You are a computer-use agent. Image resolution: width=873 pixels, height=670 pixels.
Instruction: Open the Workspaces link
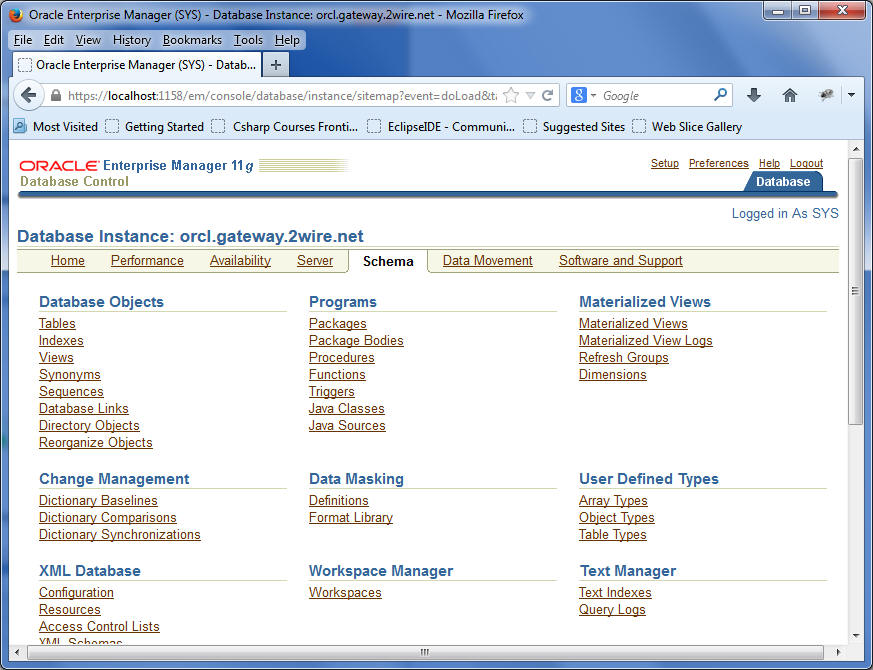click(345, 593)
